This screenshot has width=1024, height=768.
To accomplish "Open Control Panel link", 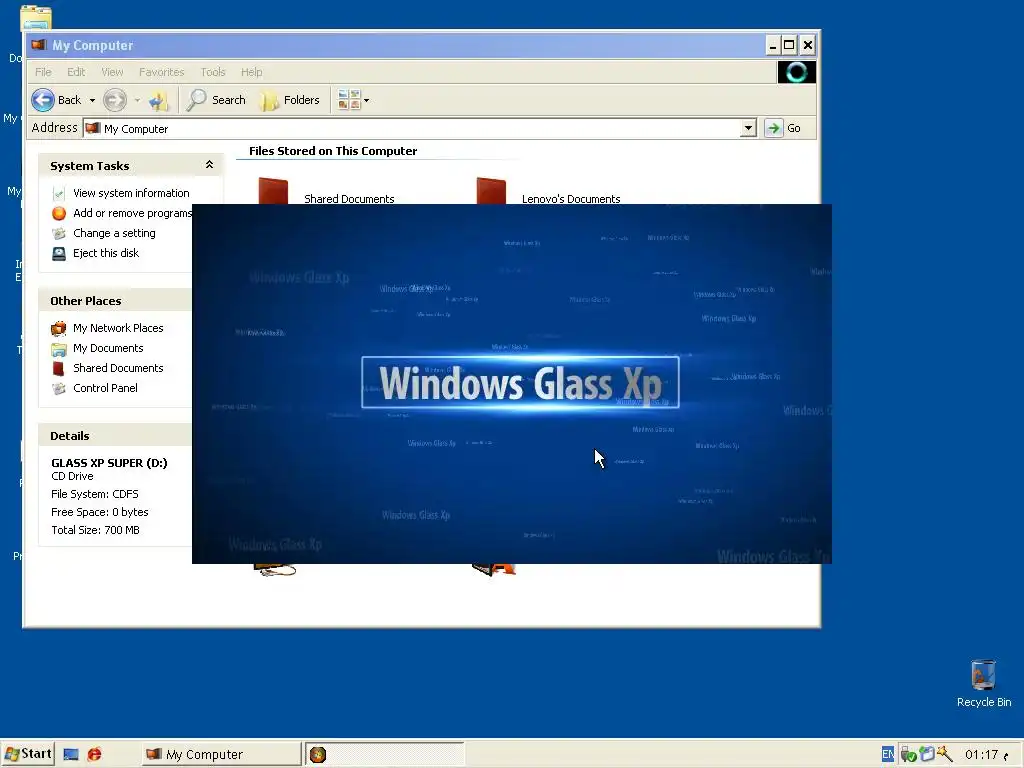I will click(105, 388).
